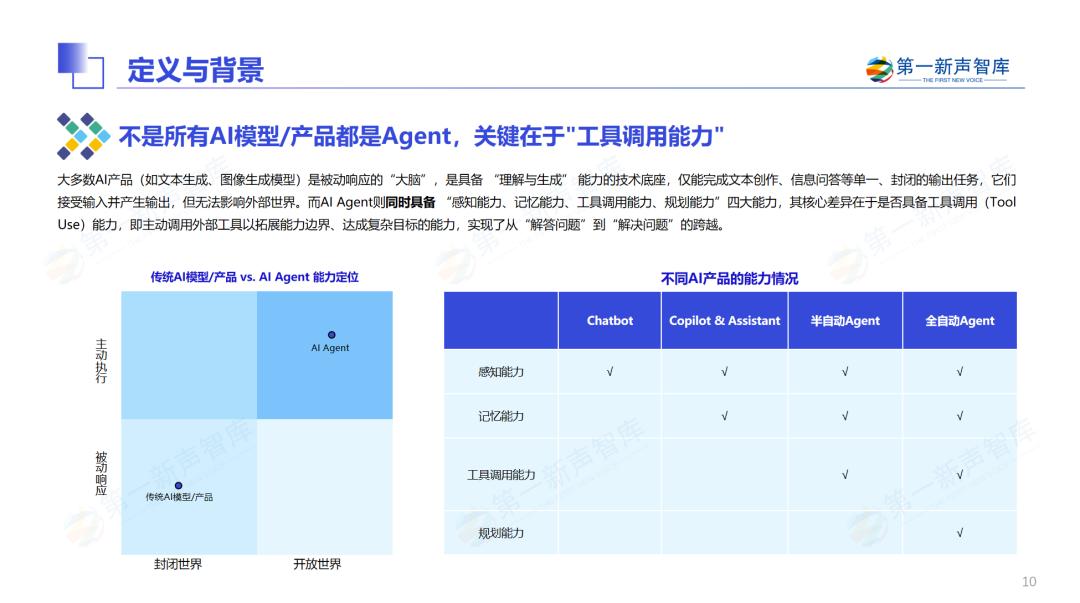Switch to the Chatbot column header
This screenshot has height=603, width=1080.
[x=609, y=321]
